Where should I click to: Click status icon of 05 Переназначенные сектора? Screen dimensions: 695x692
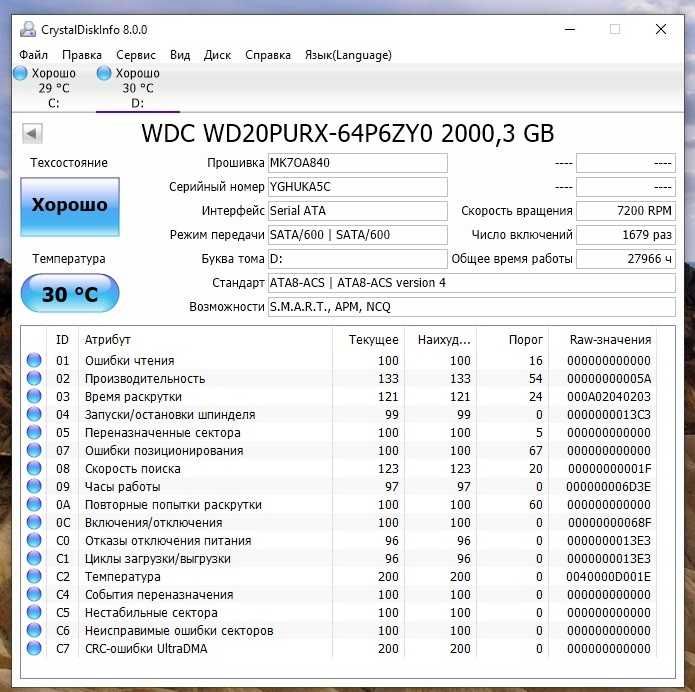point(34,432)
